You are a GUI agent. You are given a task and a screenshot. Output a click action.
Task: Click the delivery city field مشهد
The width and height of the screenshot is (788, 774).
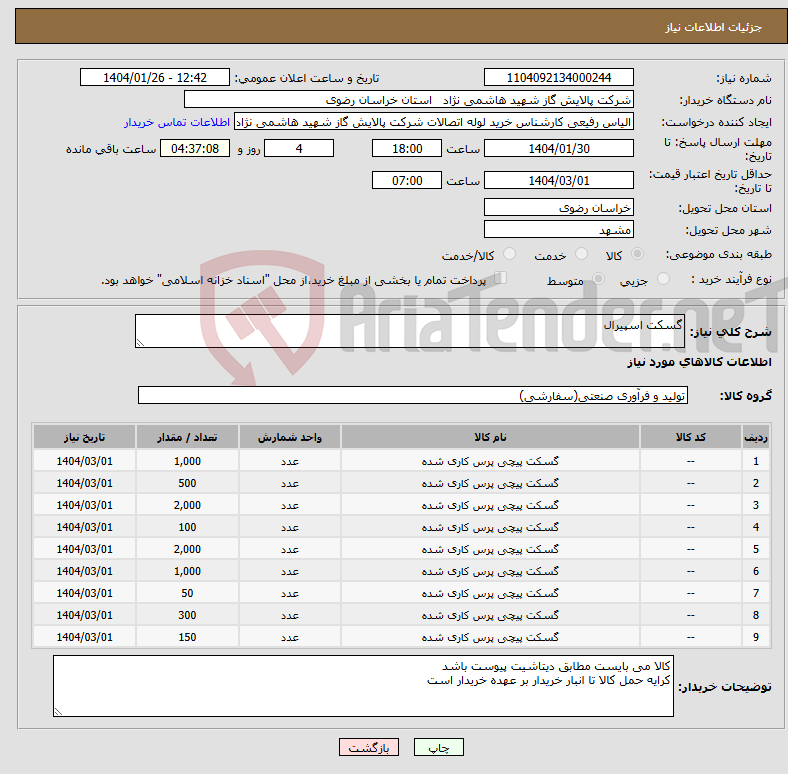click(x=558, y=229)
